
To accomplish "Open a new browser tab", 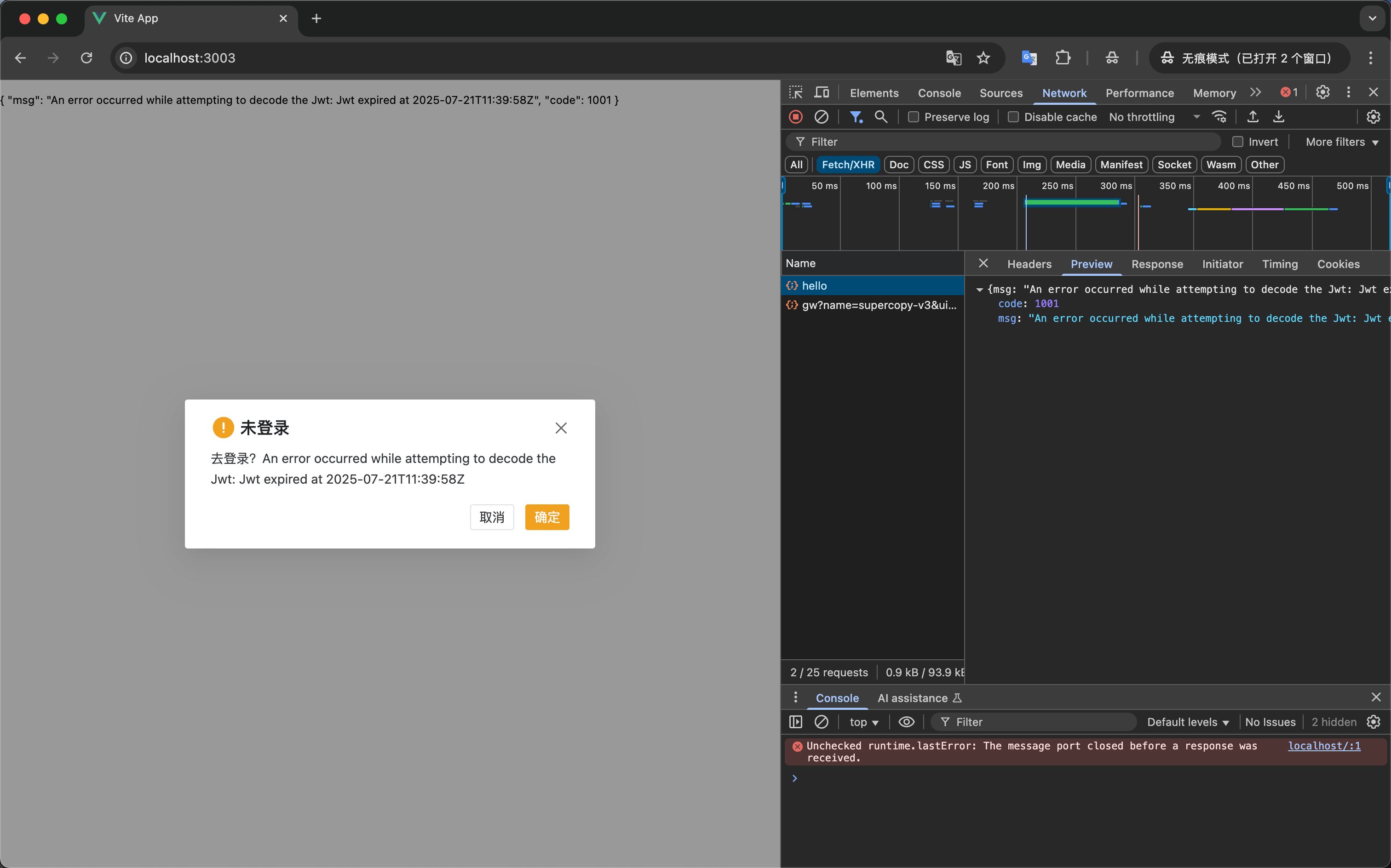I will [316, 18].
